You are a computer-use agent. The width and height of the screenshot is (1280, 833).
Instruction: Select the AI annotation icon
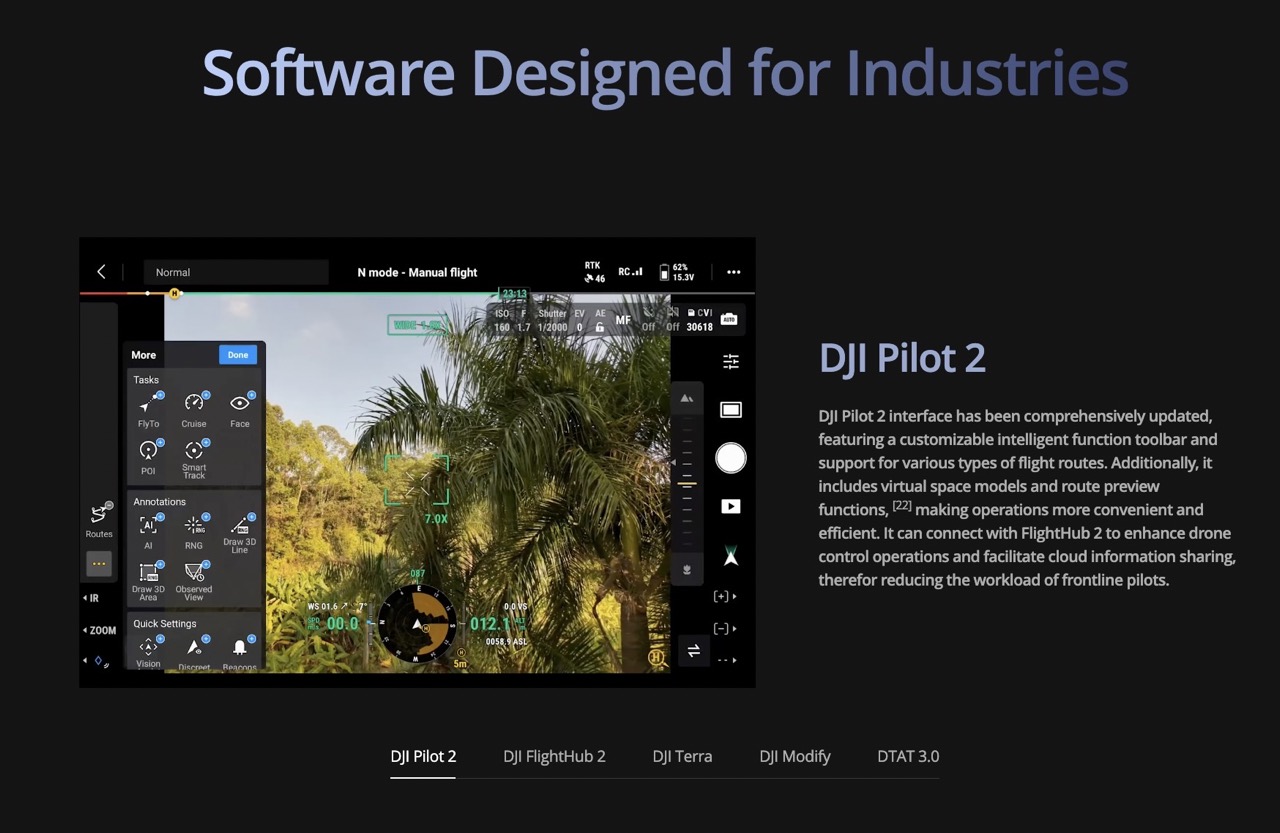[x=148, y=525]
